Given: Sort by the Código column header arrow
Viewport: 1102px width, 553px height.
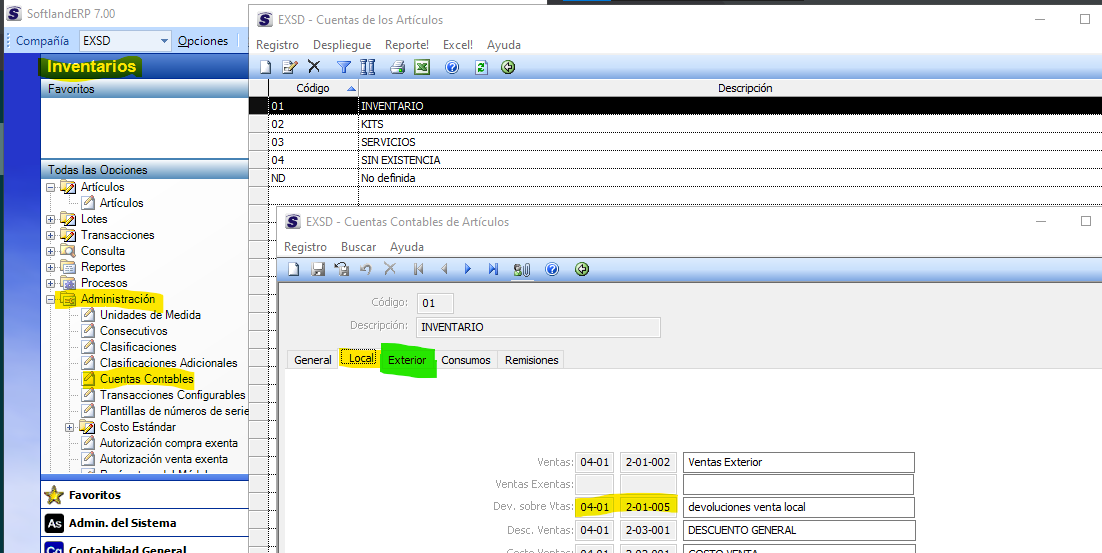Looking at the screenshot, I should click(351, 89).
